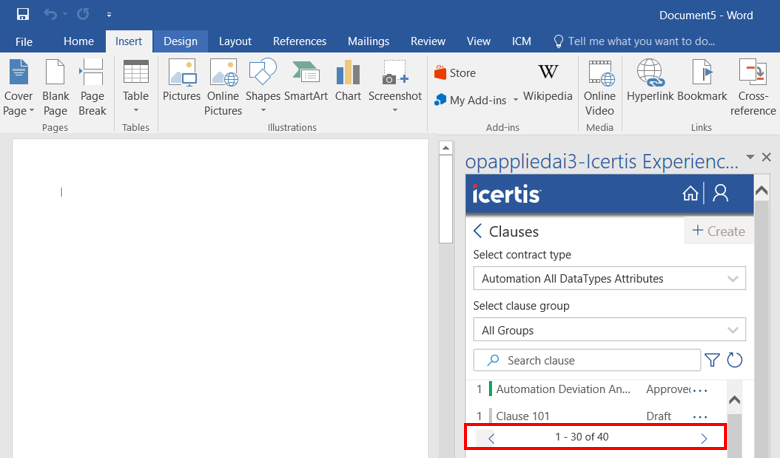780x458 pixels.
Task: Open the Icertis user profile icon
Action: (x=720, y=194)
